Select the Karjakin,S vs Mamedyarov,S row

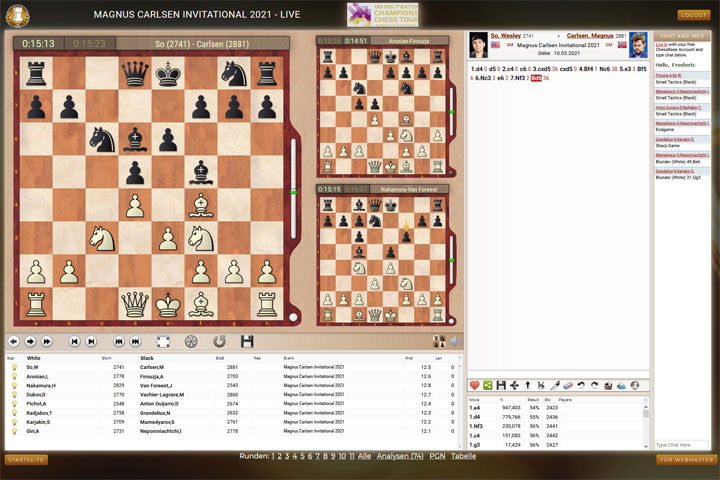pos(231,422)
